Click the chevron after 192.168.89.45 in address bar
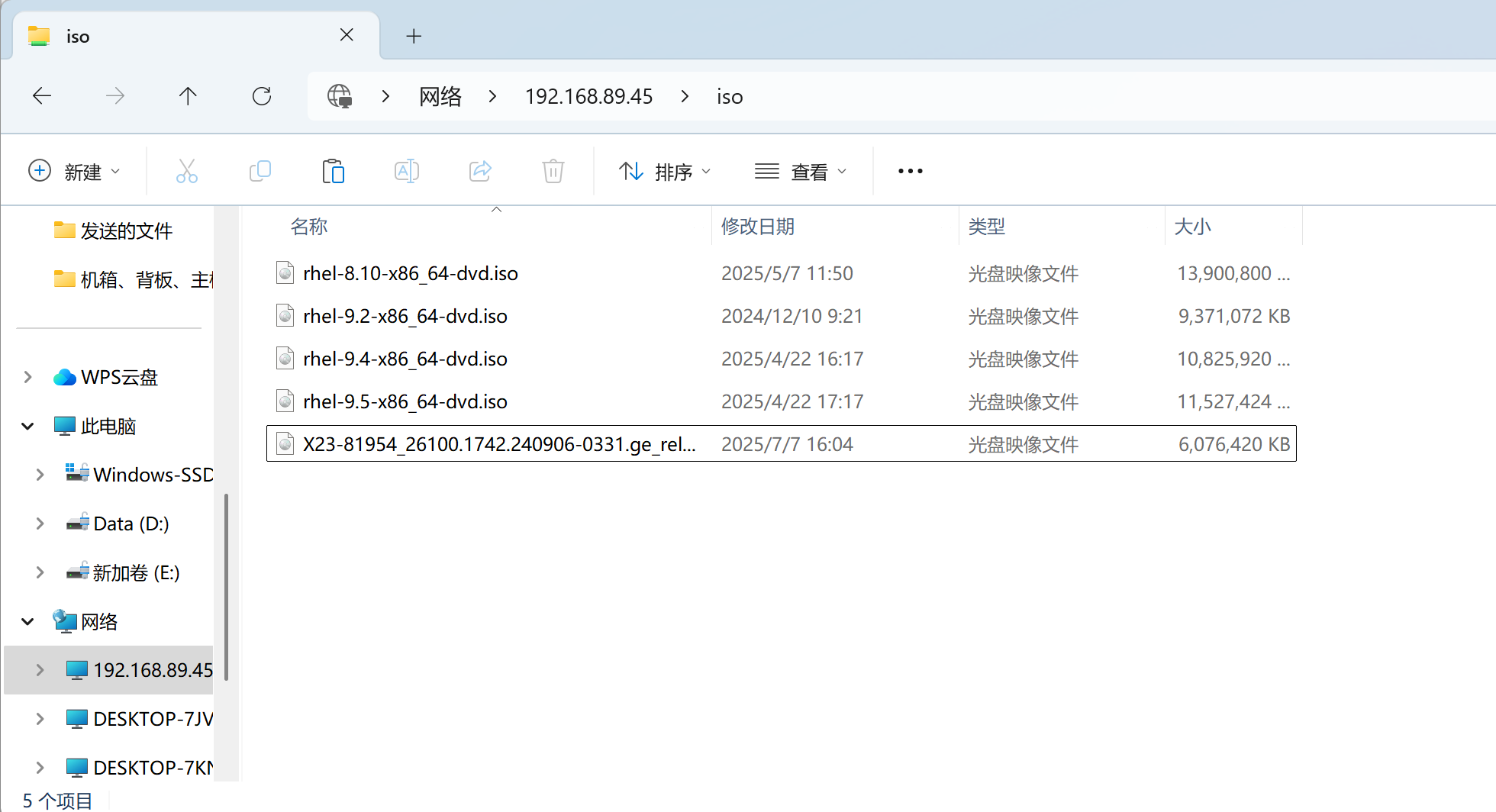Screen dimensions: 1496x812 (x=685, y=96)
